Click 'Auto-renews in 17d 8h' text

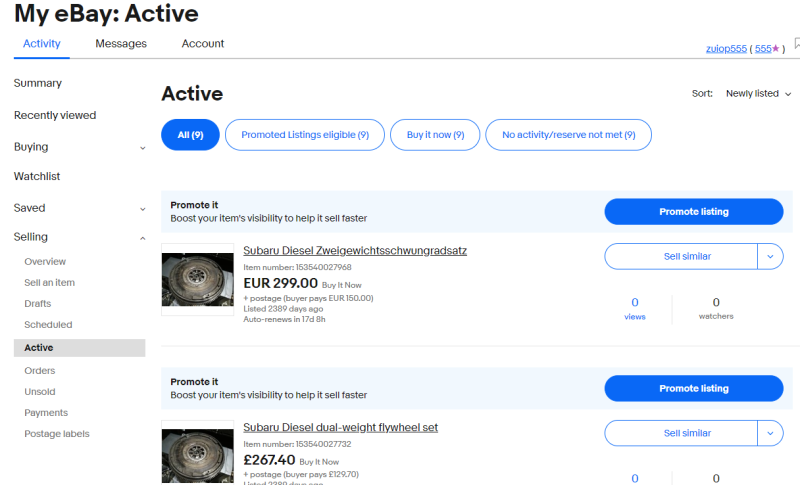[284, 319]
